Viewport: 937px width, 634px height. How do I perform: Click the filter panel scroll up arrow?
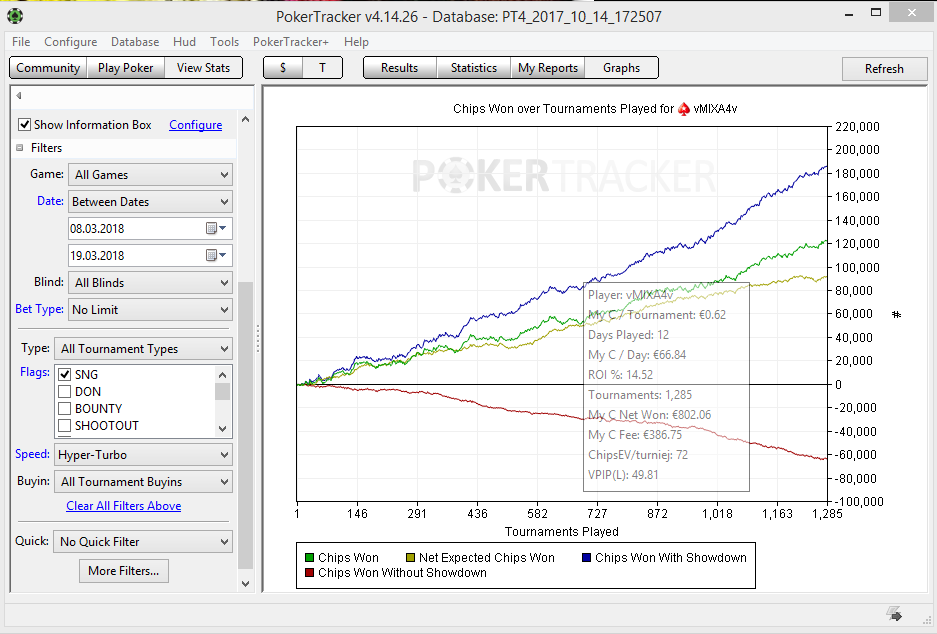pyautogui.click(x=246, y=120)
